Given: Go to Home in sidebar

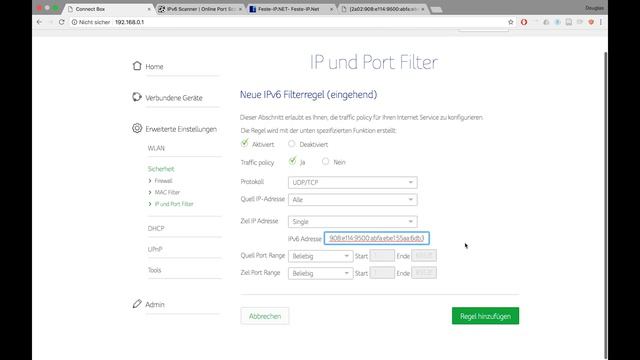Looking at the screenshot, I should 154,67.
